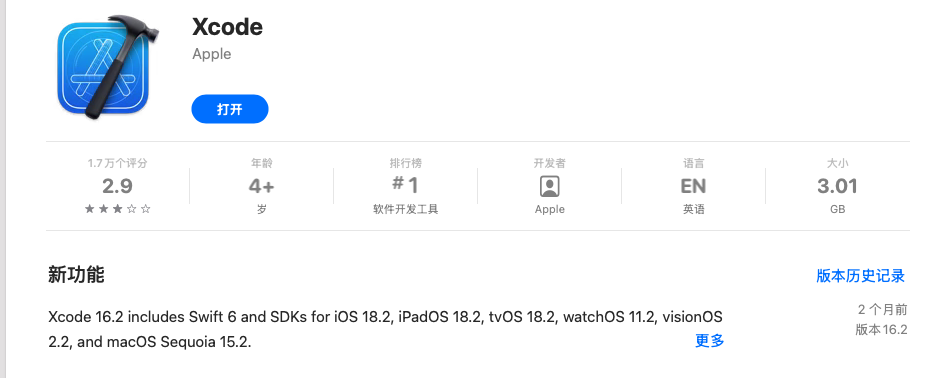Select the #1 chart ranking
Screen dimensions: 942x378
[x=406, y=184]
